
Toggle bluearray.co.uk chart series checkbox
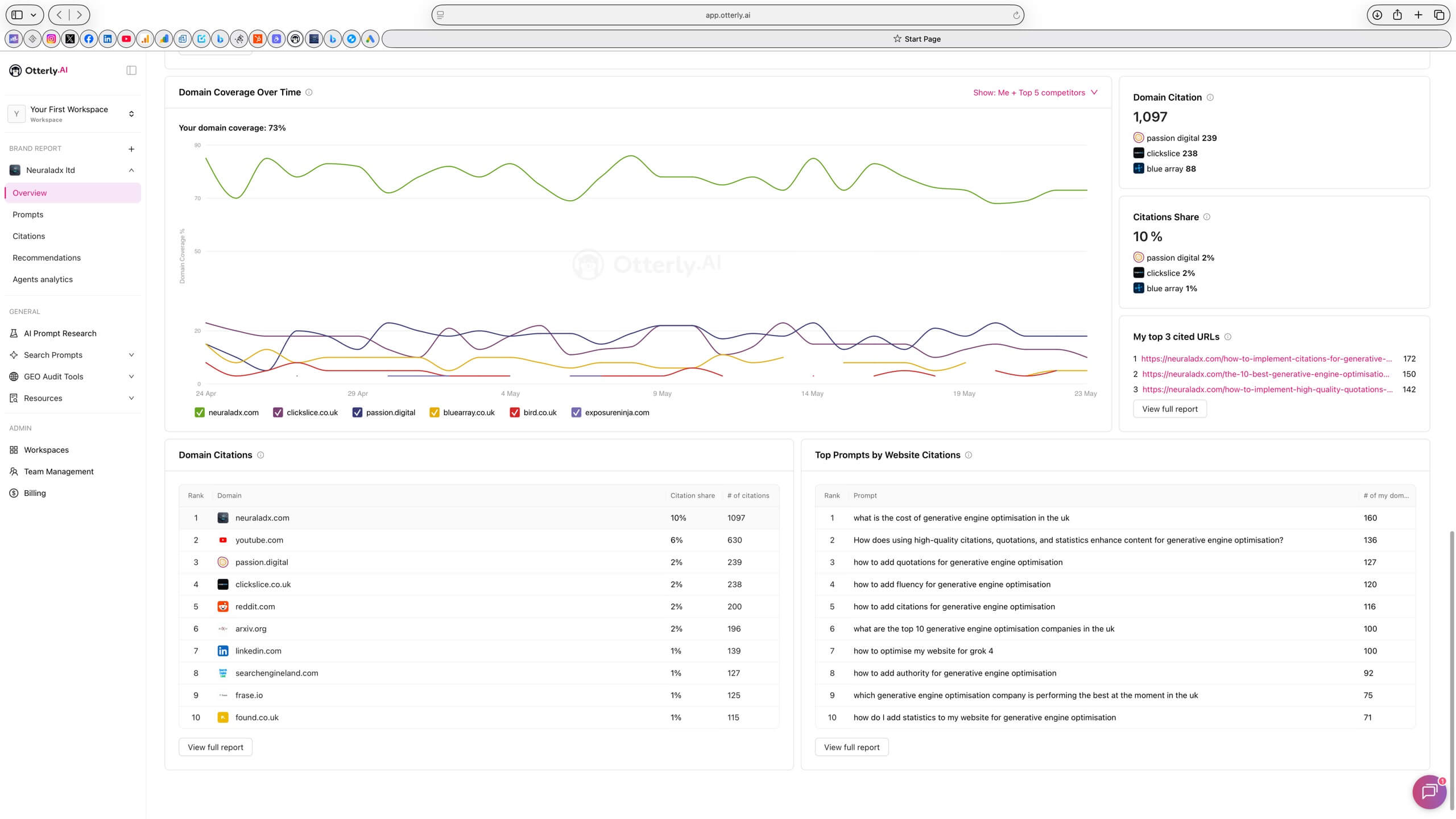[434, 412]
